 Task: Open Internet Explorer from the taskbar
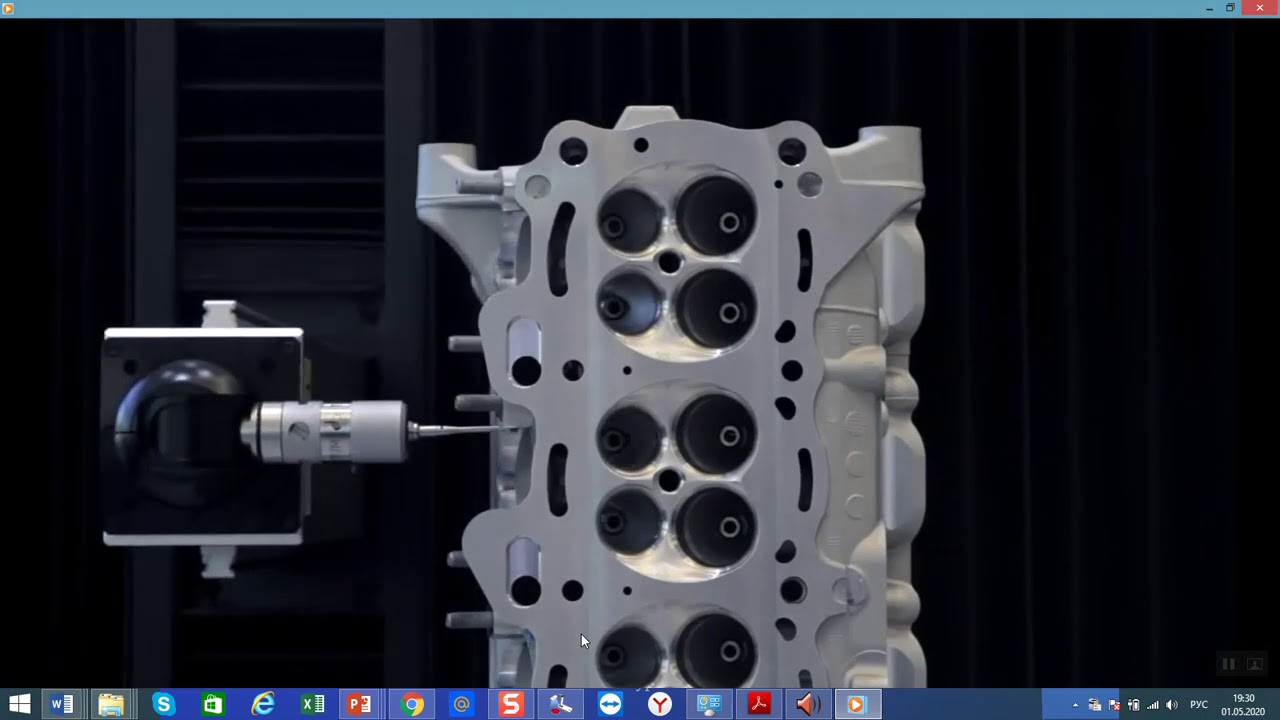263,705
